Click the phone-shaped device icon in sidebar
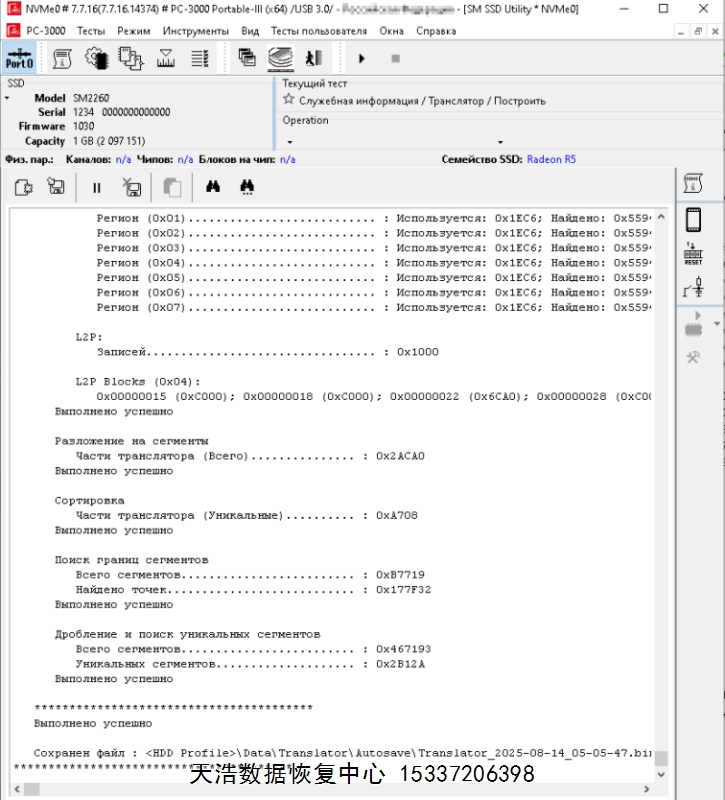The width and height of the screenshot is (725, 800). click(693, 219)
